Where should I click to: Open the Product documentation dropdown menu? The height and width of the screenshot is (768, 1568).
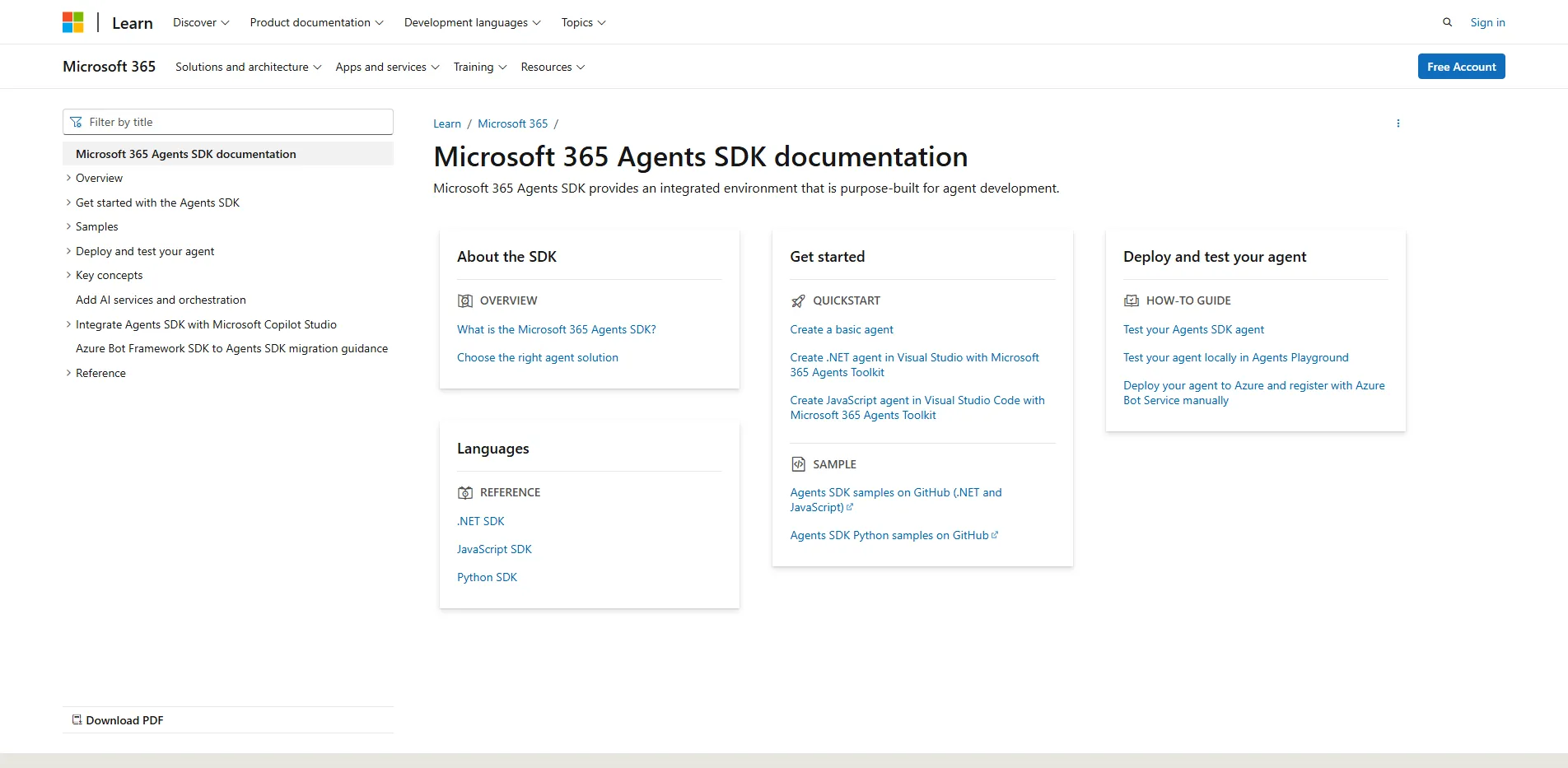(317, 22)
